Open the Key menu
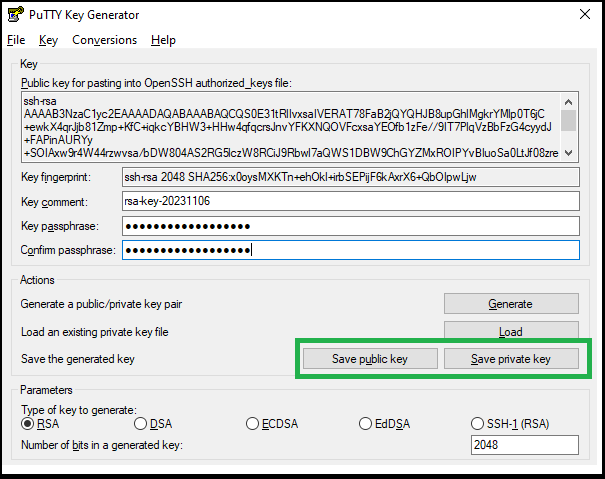605x479 pixels. click(48, 40)
